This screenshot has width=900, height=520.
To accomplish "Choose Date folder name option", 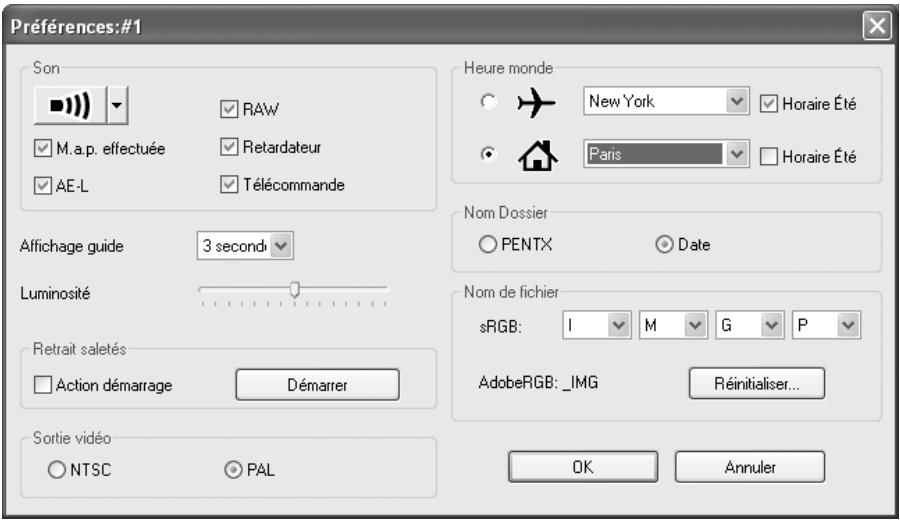I will (664, 245).
